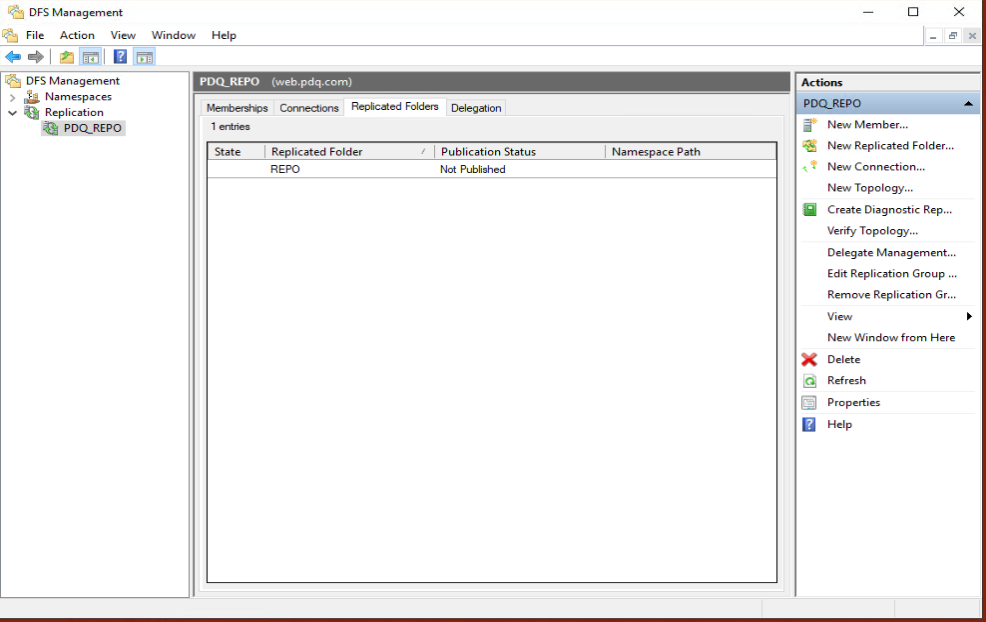The image size is (986, 622).
Task: Restore the inner MDI child window
Action: click(953, 36)
